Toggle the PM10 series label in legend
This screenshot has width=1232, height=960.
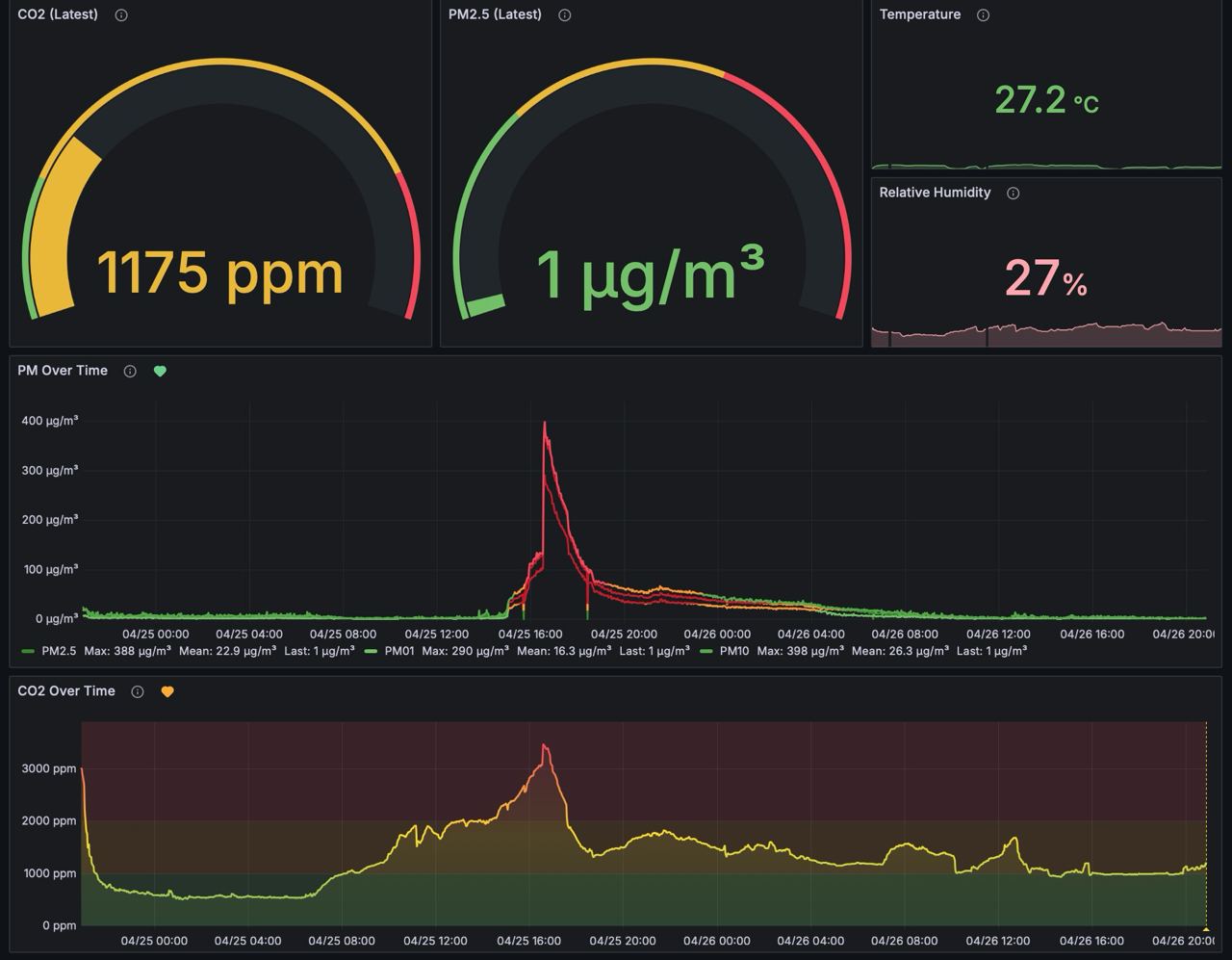pos(734,652)
